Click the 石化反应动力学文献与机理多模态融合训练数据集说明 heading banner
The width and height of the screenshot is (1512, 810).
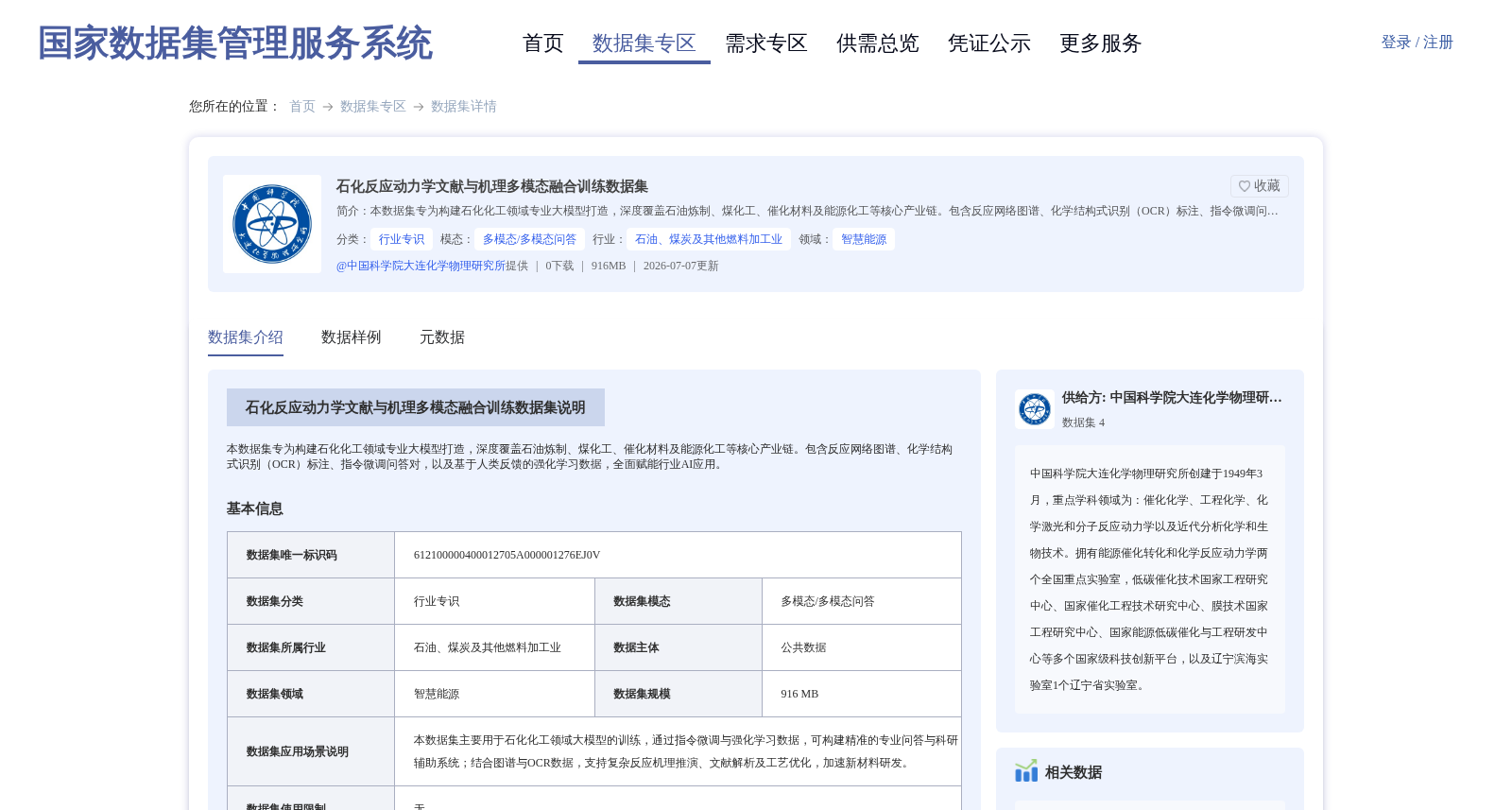point(416,407)
